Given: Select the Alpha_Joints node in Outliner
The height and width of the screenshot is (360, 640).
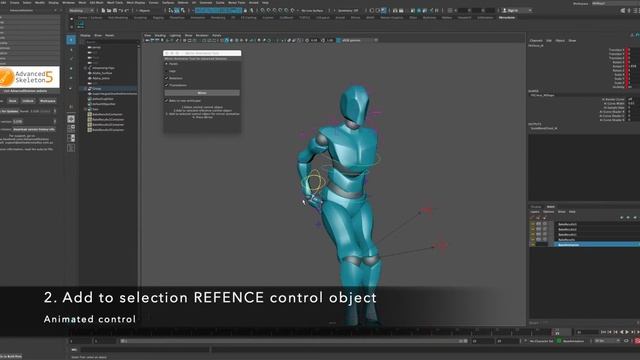Looking at the screenshot, I should (101, 78).
